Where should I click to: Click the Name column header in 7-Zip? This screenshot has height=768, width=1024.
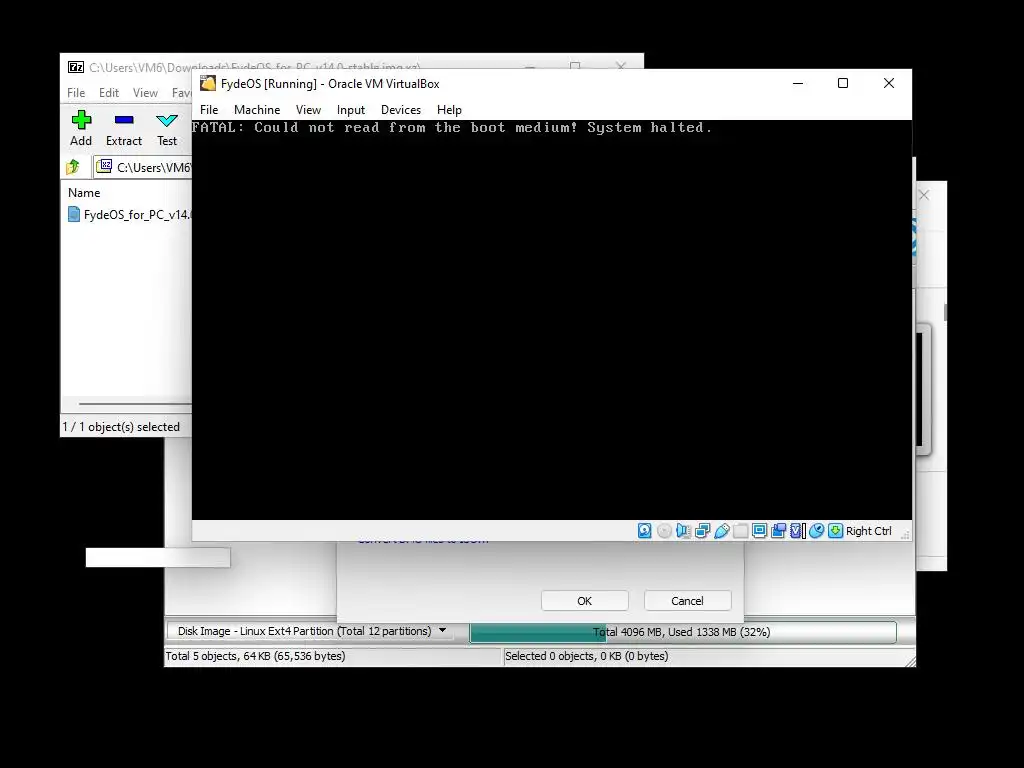coord(84,193)
